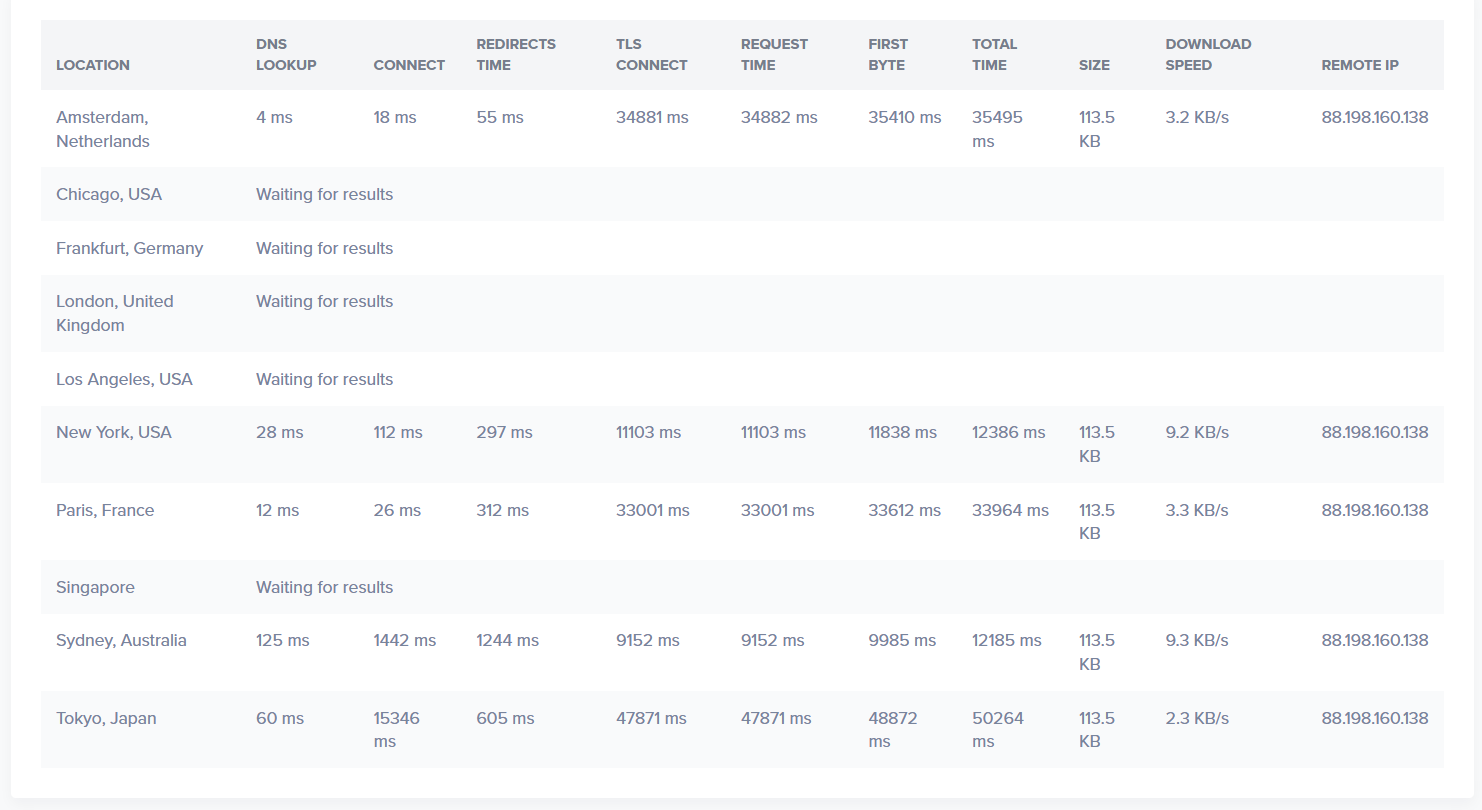
Task: Click the 9985 ms first byte value
Action: pyautogui.click(x=902, y=640)
